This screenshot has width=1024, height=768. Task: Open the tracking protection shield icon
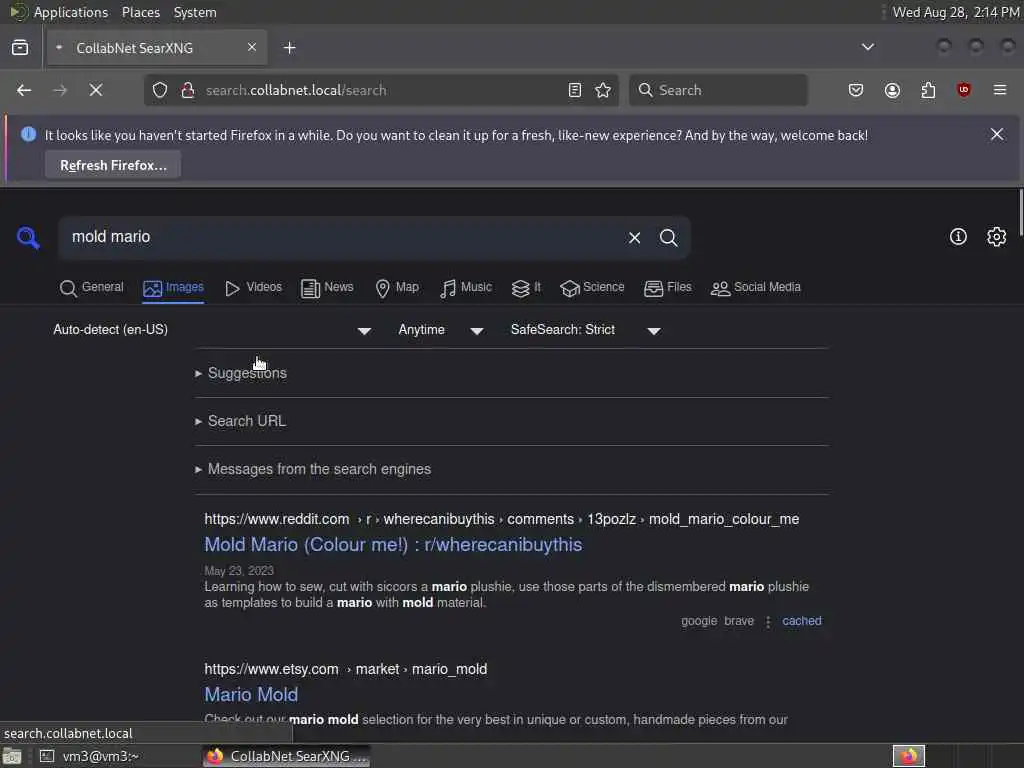point(160,90)
